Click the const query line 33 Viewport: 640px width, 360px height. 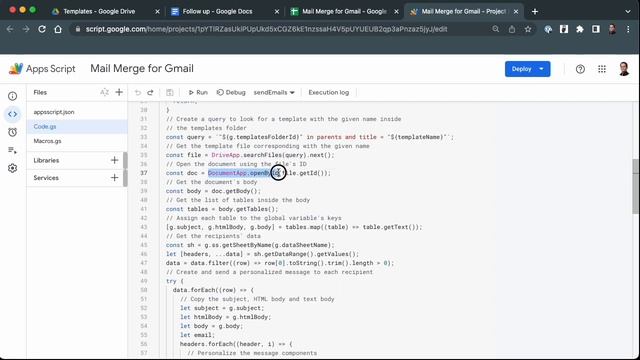(310, 137)
